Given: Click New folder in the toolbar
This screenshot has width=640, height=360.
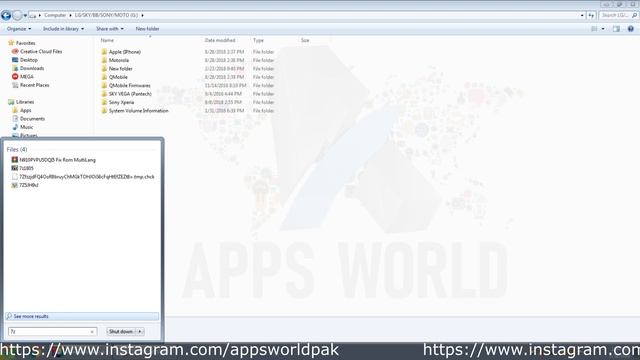Looking at the screenshot, I should coord(147,29).
